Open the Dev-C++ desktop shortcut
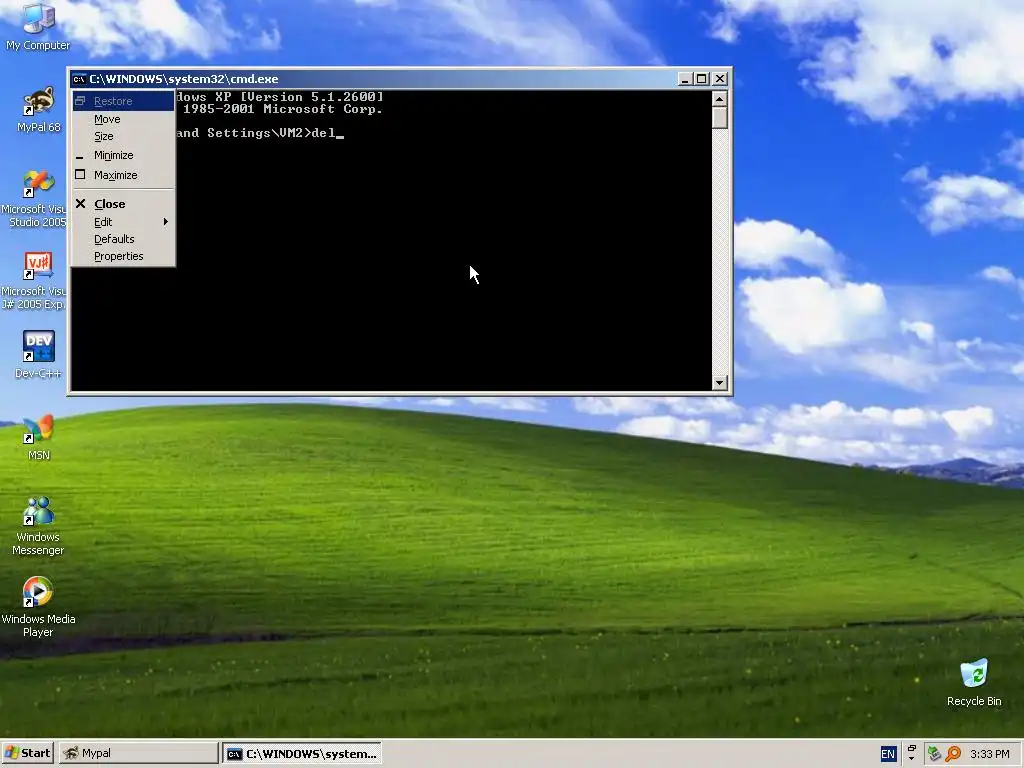The height and width of the screenshot is (768, 1024). (x=38, y=355)
